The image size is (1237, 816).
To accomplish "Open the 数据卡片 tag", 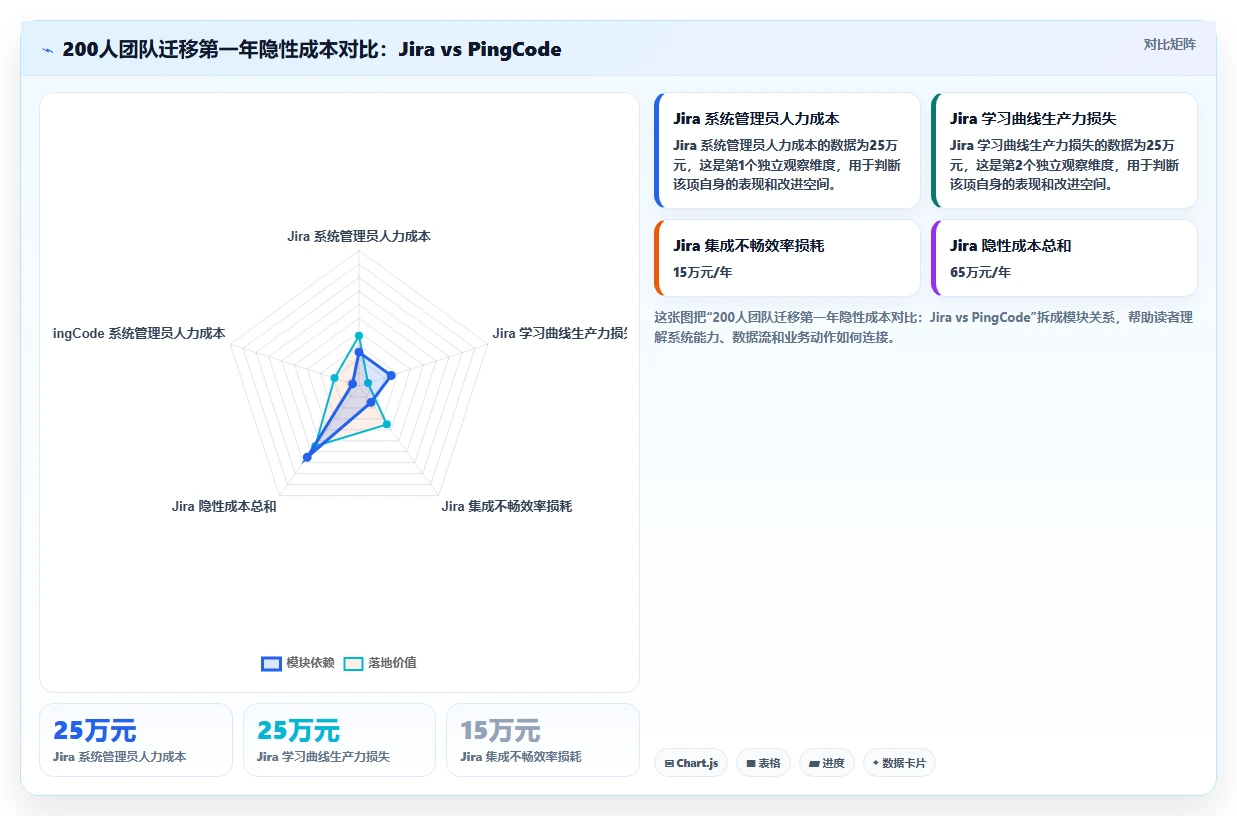I will point(899,763).
